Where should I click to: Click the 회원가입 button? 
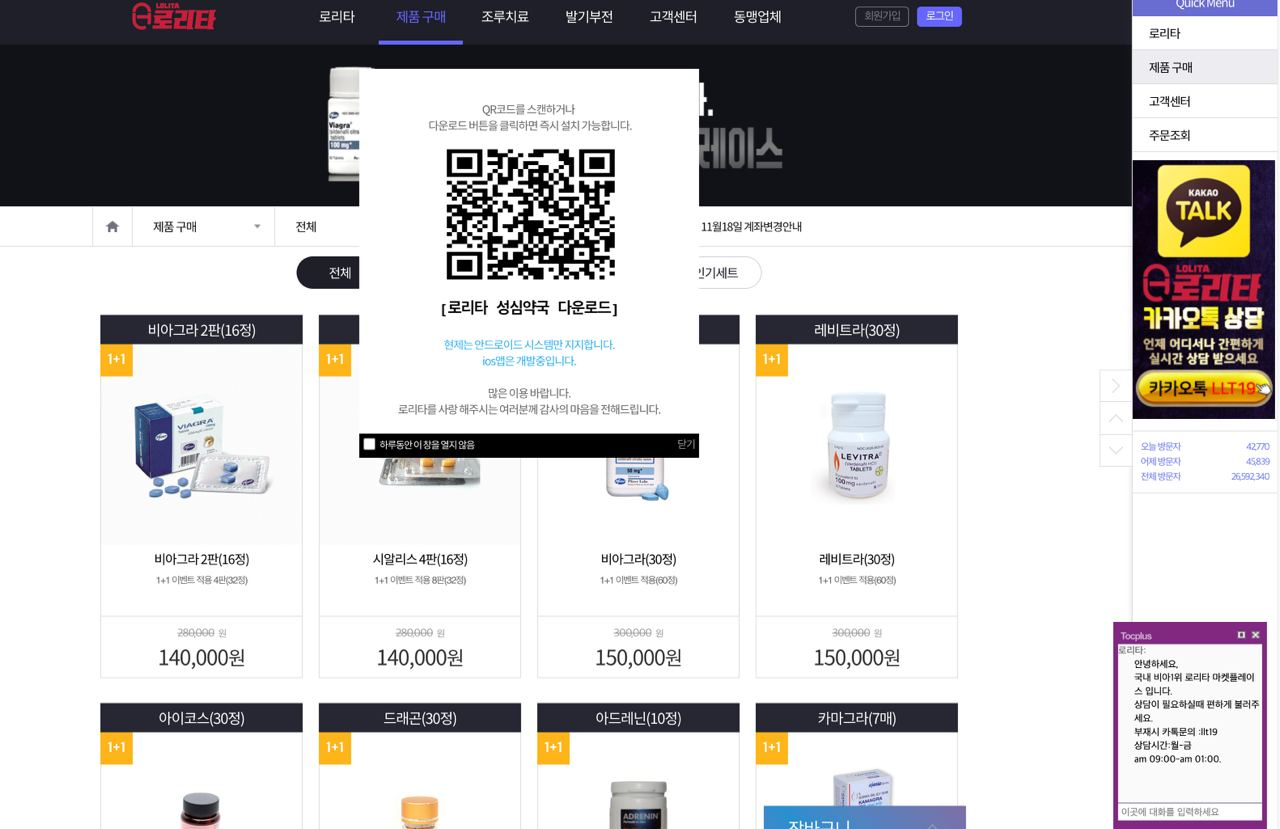click(881, 16)
